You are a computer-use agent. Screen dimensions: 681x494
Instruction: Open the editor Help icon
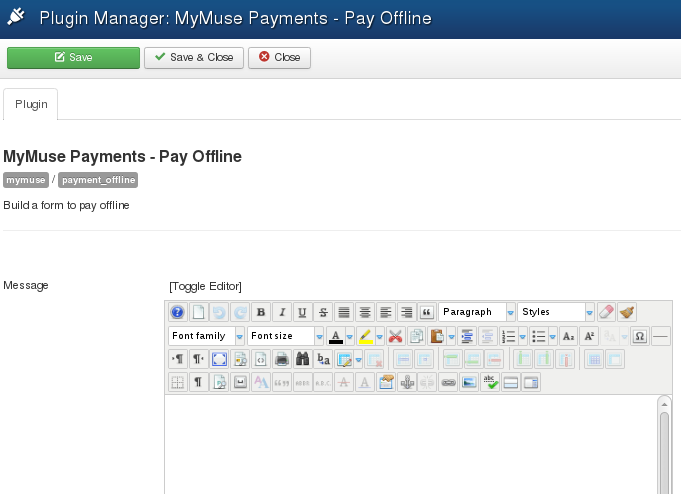pos(177,312)
